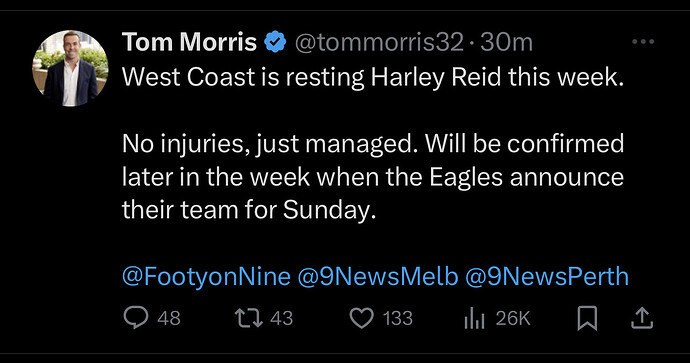Image resolution: width=690 pixels, height=363 pixels.
Task: Click the 48 replies count
Action: pyautogui.click(x=169, y=318)
